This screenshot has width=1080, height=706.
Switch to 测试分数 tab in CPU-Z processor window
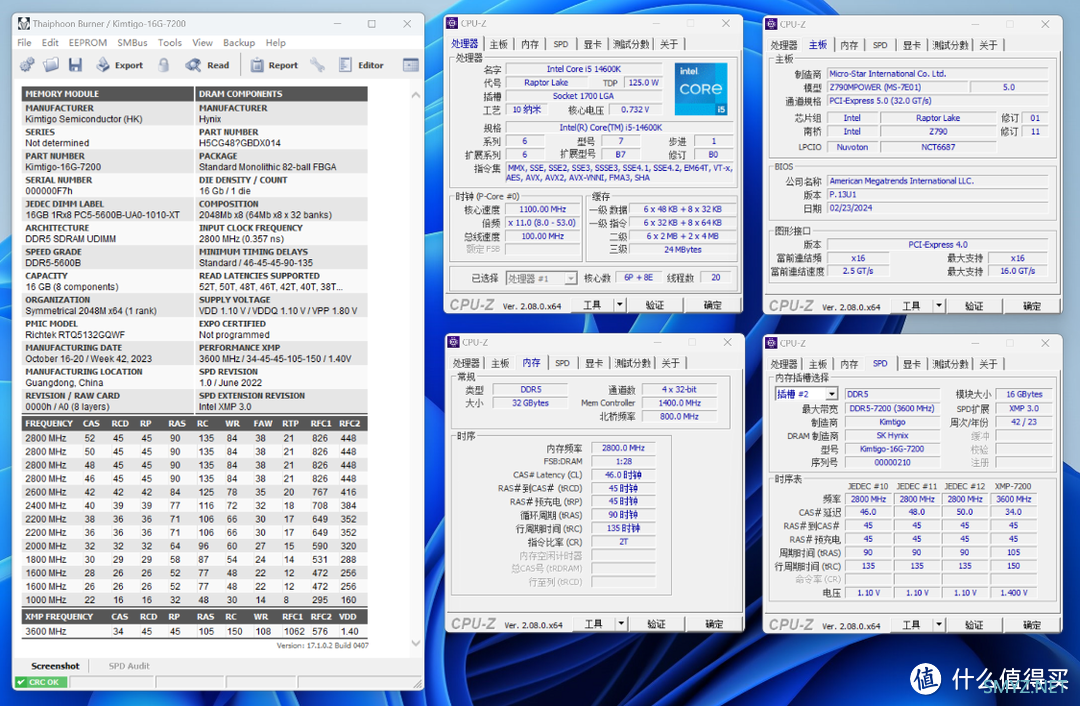[631, 44]
